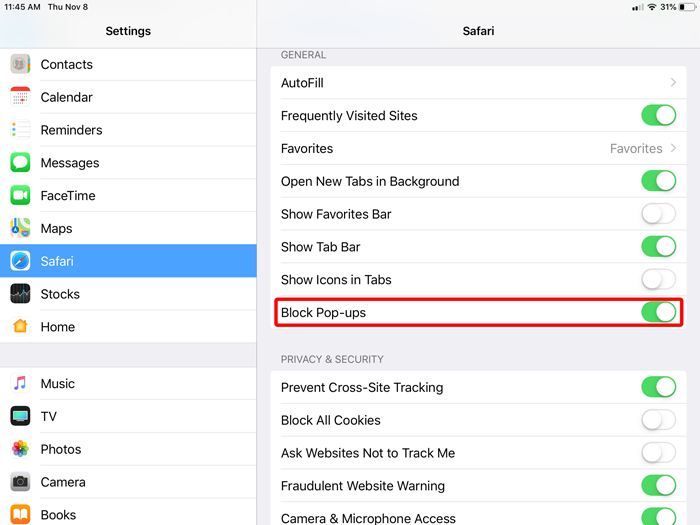Open Music settings entry
Image resolution: width=700 pixels, height=525 pixels.
pos(128,383)
